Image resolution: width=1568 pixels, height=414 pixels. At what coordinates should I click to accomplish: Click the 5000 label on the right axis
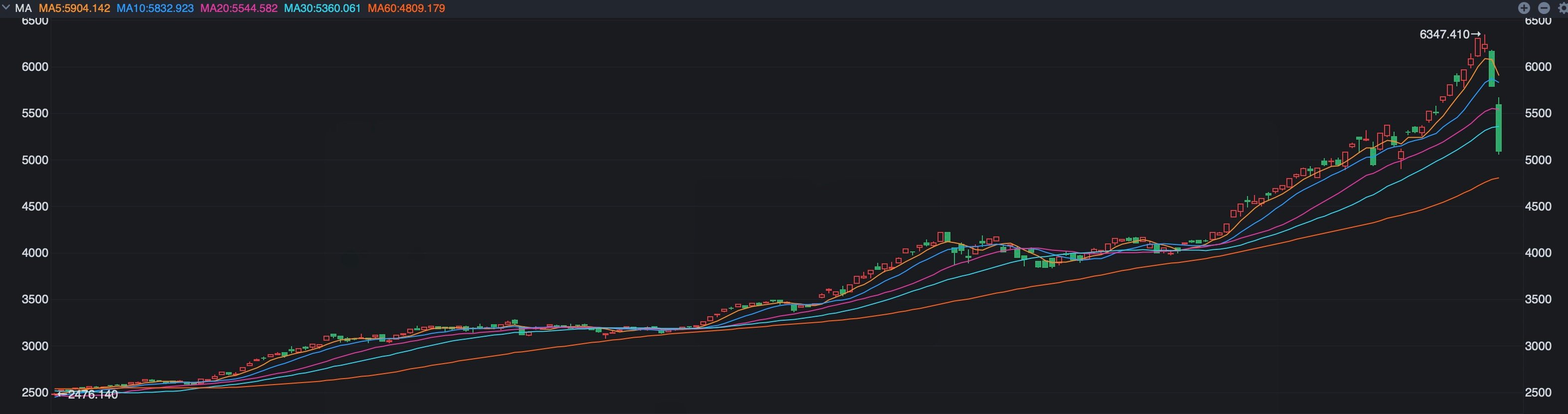click(1538, 160)
